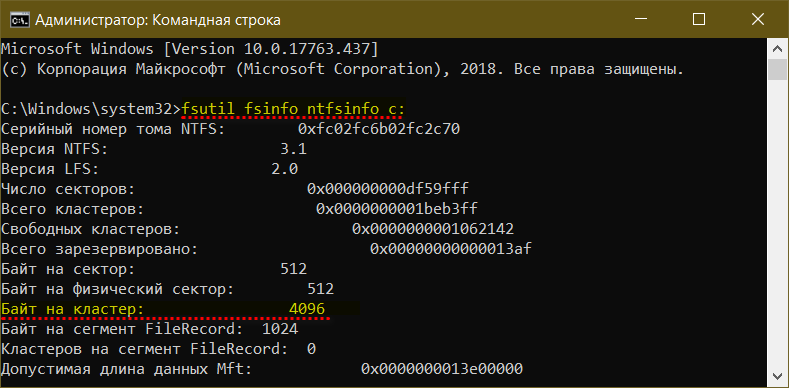Image resolution: width=789 pixels, height=388 pixels.
Task: Click the Microsoft Windows version line
Action: click(189, 49)
